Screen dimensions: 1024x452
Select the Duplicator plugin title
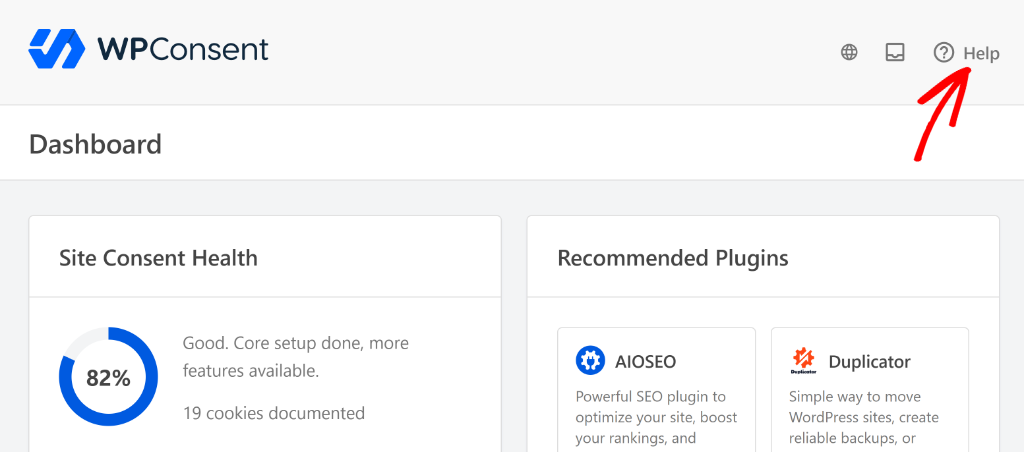click(869, 361)
